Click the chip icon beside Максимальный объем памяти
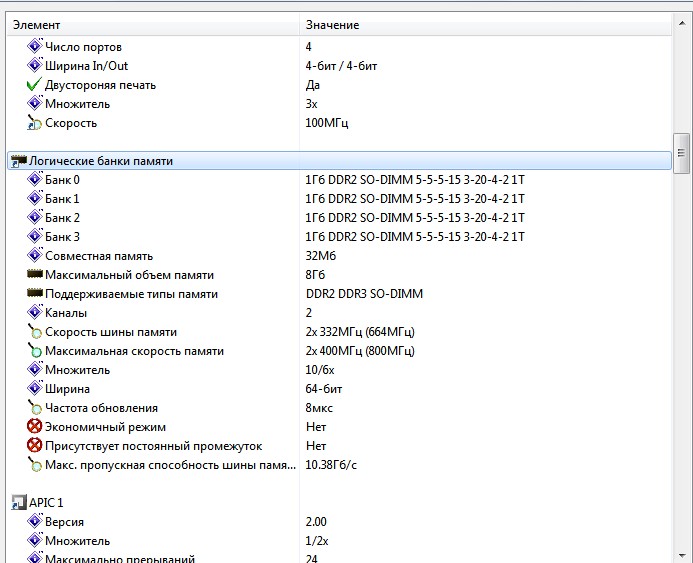The height and width of the screenshot is (563, 693). [x=34, y=275]
